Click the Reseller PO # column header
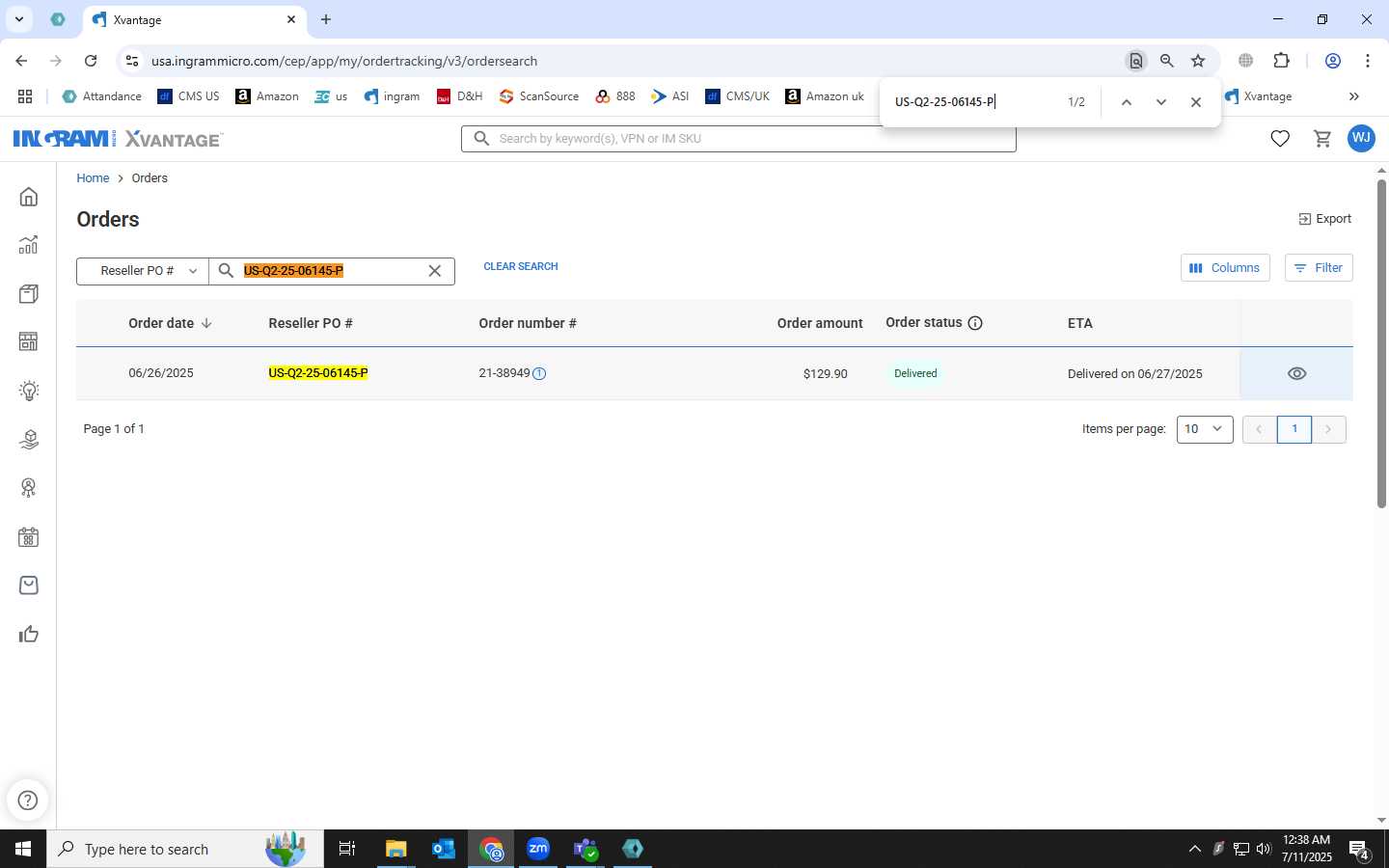The height and width of the screenshot is (868, 1389). 311,323
